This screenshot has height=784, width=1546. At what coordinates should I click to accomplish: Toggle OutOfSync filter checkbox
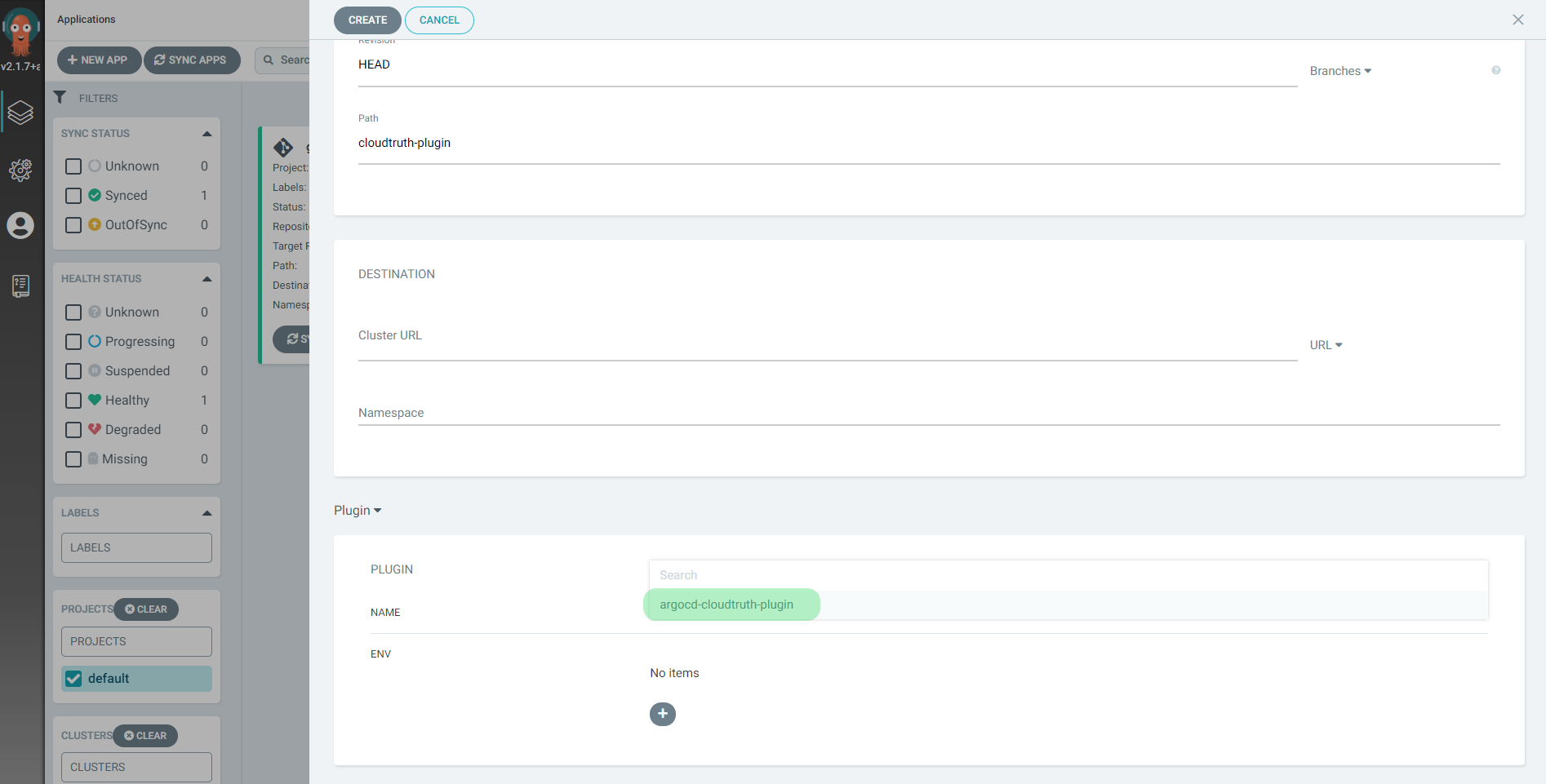pos(73,225)
